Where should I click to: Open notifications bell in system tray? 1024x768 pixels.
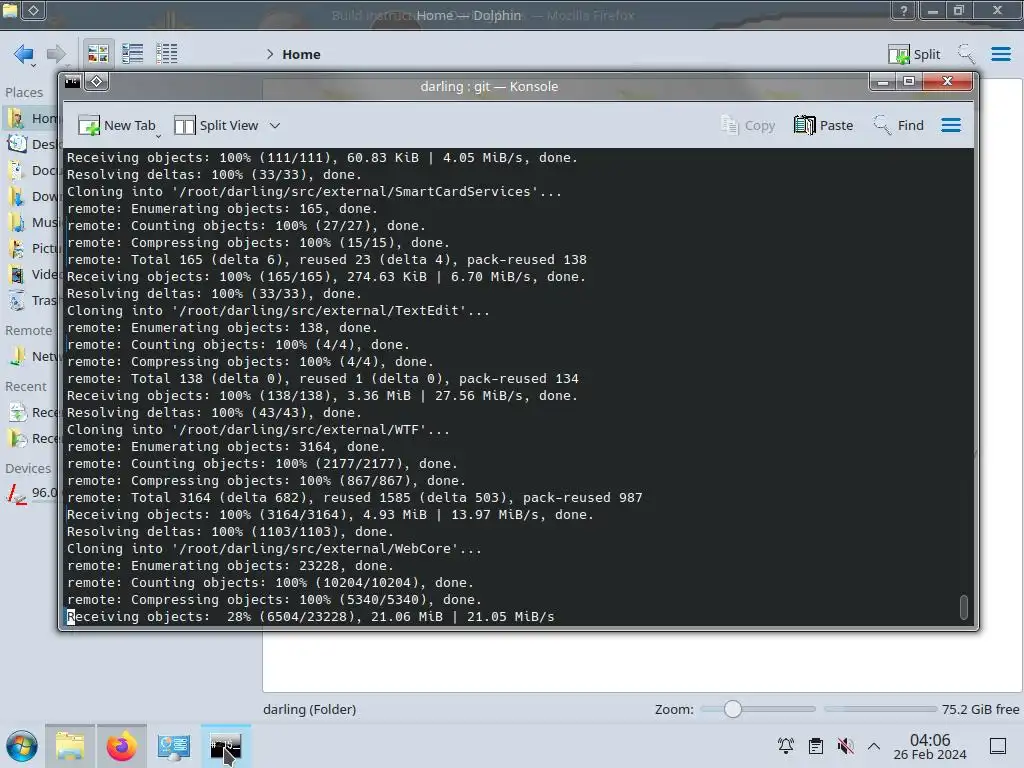(x=786, y=746)
